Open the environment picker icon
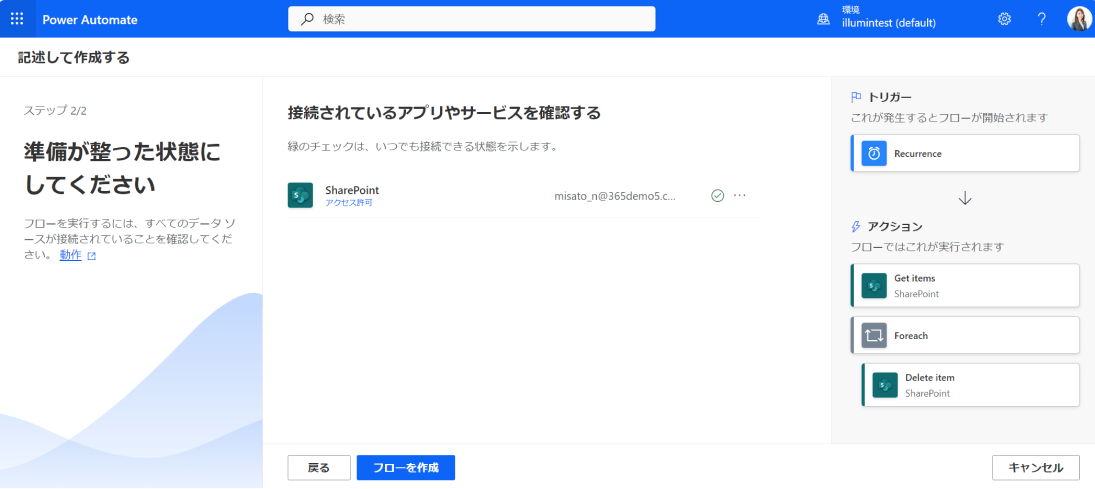This screenshot has height=489, width=1095. pyautogui.click(x=824, y=20)
